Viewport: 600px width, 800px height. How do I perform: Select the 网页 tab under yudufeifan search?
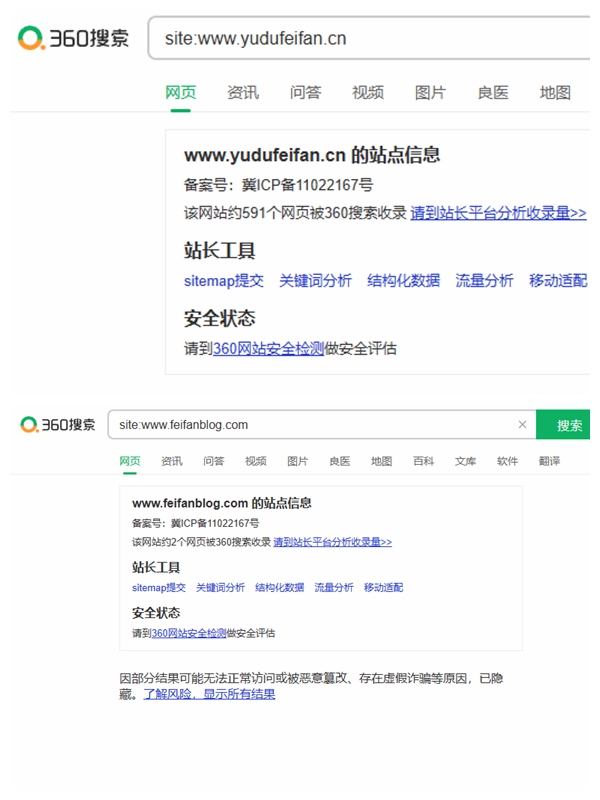coord(180,93)
